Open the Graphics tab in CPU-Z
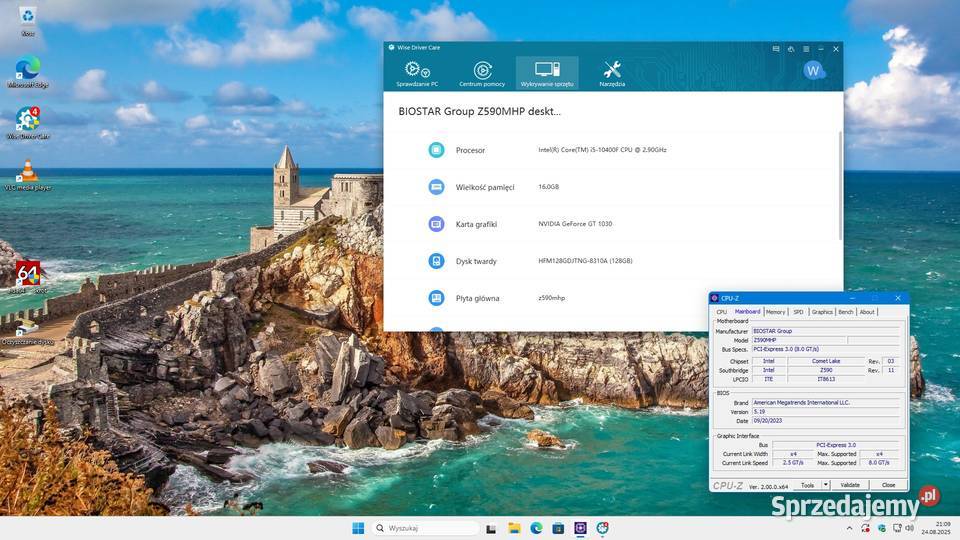Image resolution: width=960 pixels, height=540 pixels. [822, 312]
